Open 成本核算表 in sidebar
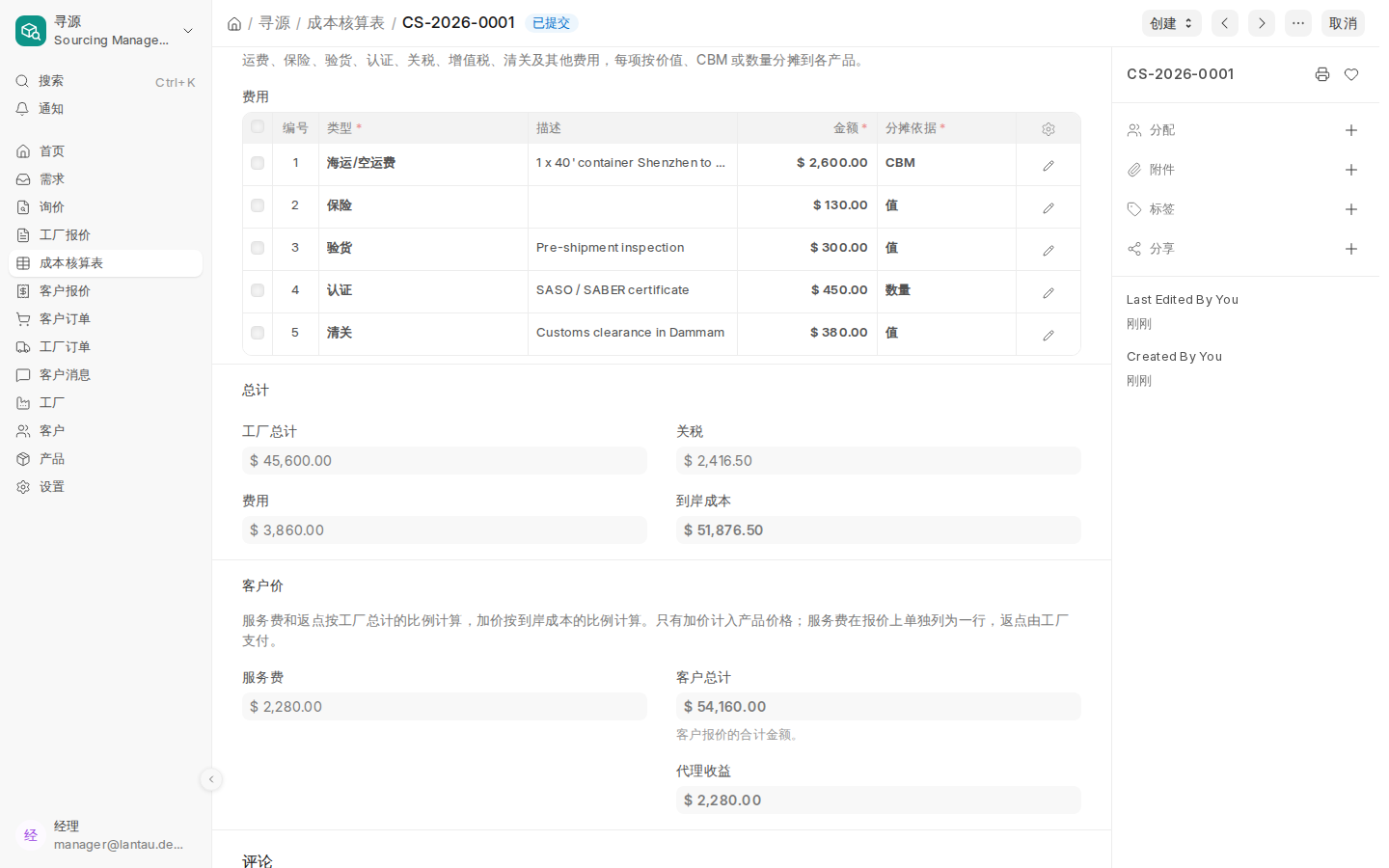The image size is (1389, 868). tap(106, 263)
